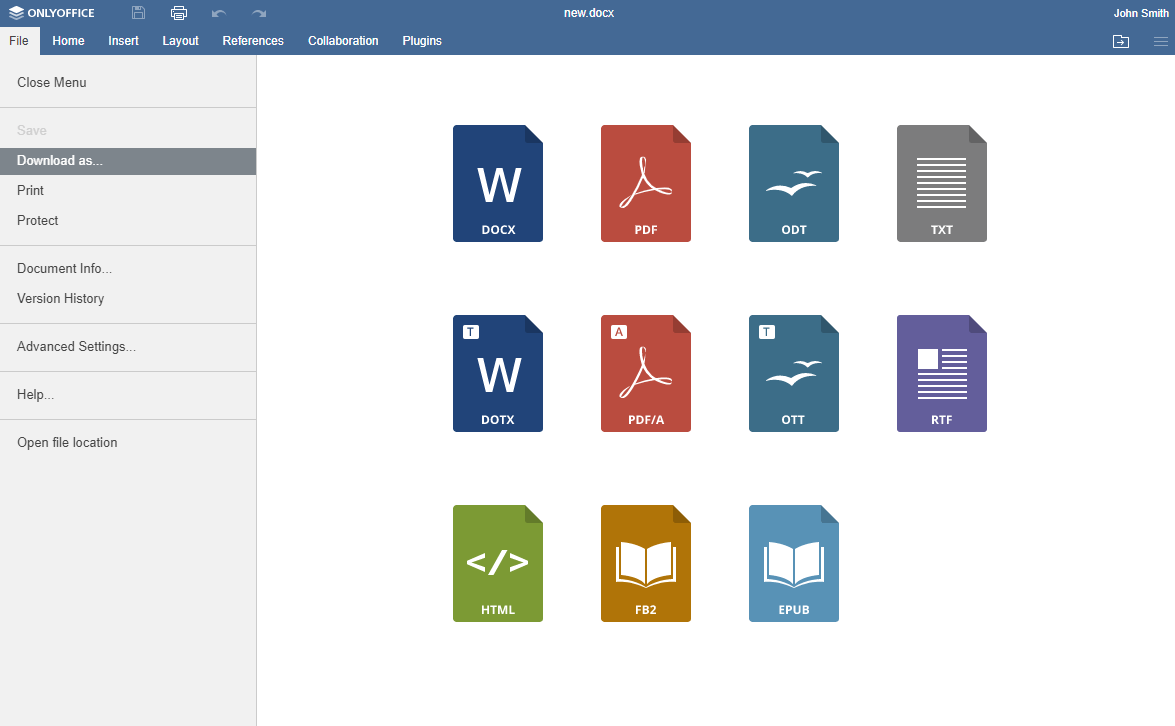
Task: Select the OTT template format icon
Action: 794,373
